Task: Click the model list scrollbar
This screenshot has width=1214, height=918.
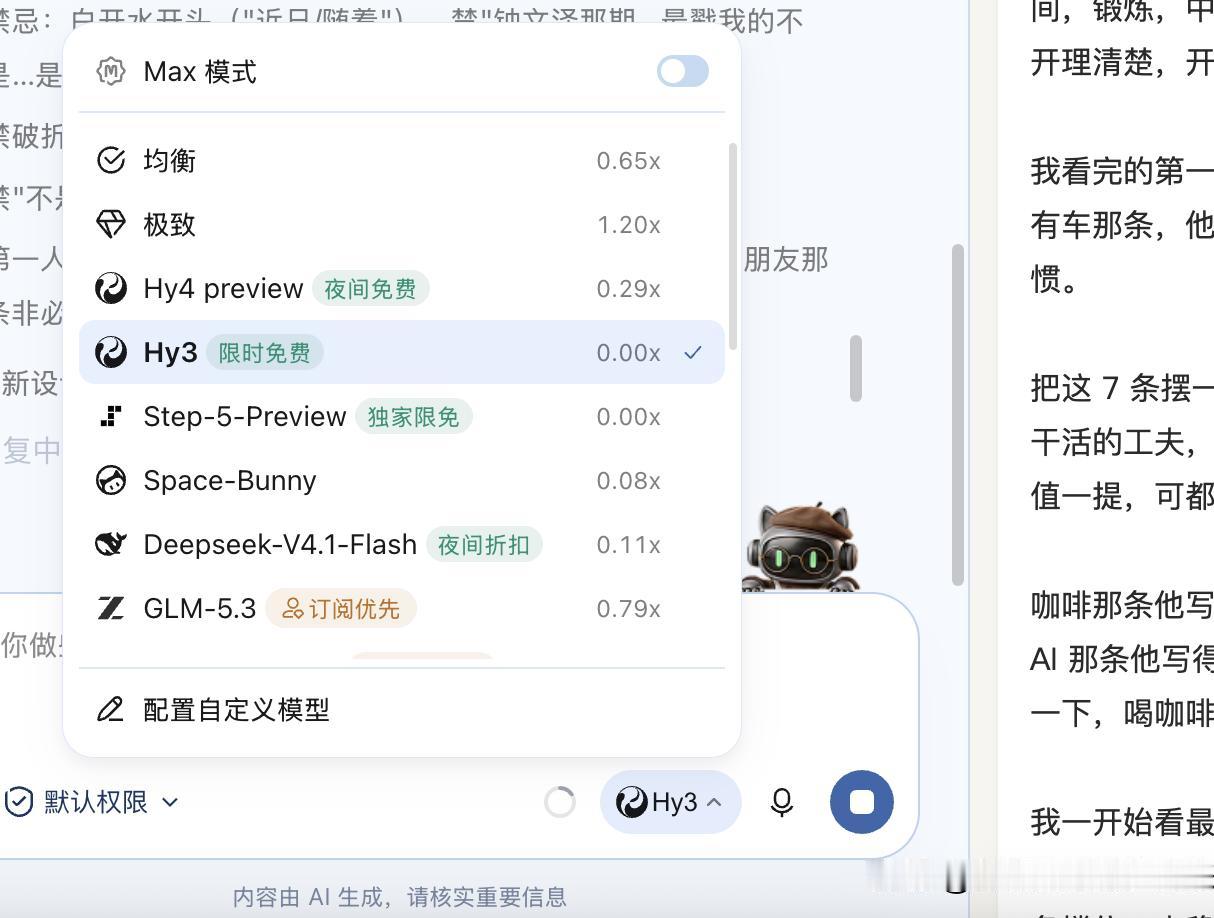Action: click(x=733, y=246)
